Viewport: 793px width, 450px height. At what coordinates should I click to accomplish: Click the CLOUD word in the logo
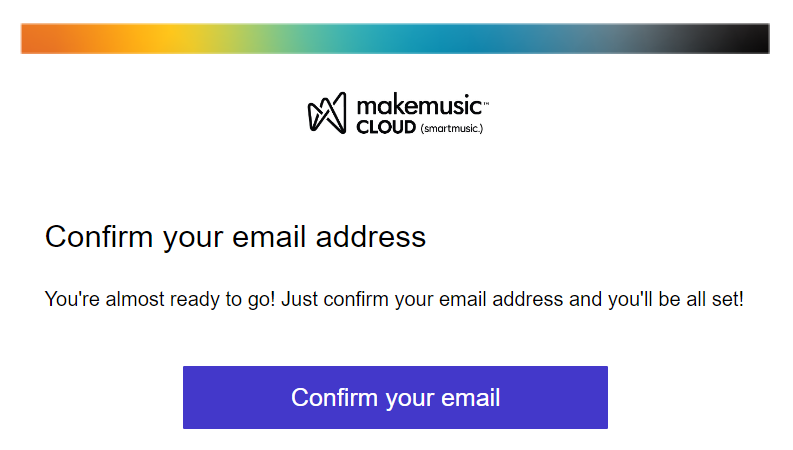(x=386, y=127)
